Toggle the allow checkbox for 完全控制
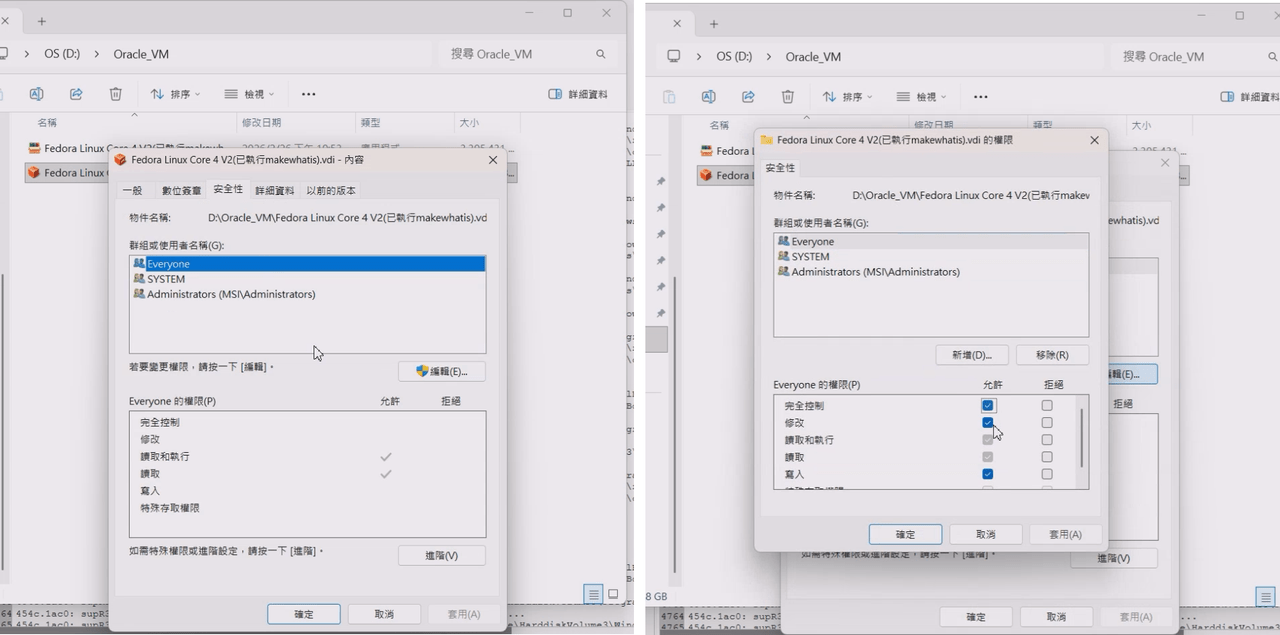 pos(988,406)
